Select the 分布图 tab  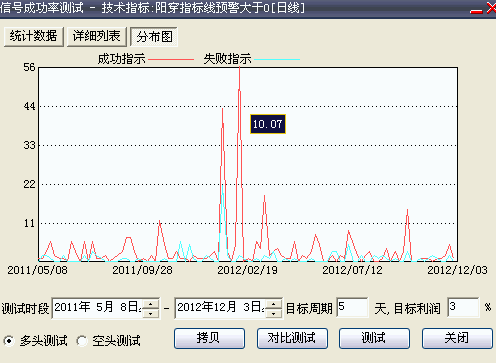click(154, 37)
